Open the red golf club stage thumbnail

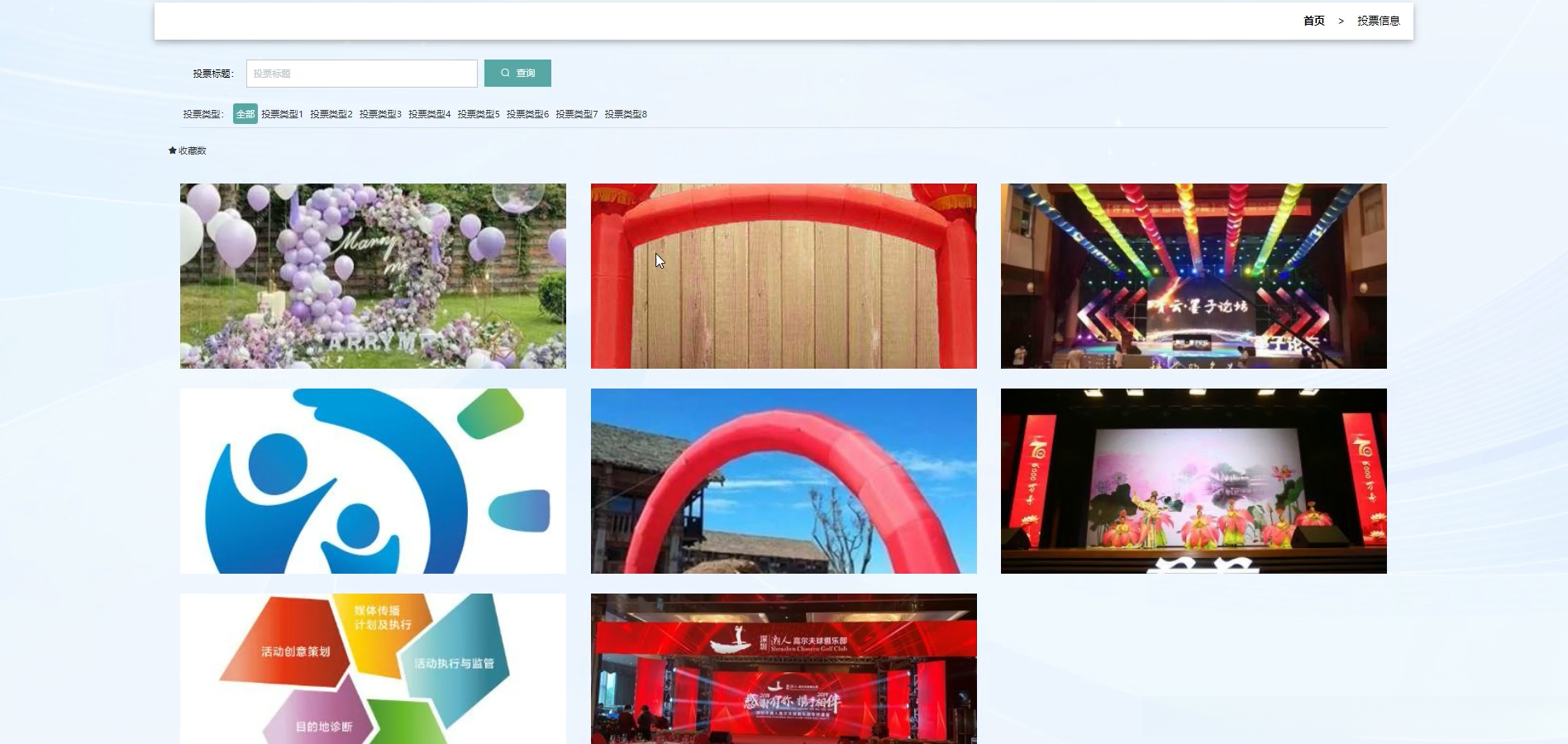click(x=784, y=669)
